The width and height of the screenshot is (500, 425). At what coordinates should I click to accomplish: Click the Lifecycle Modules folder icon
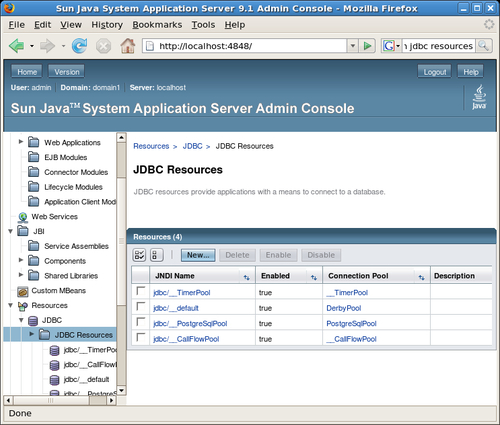(x=33, y=186)
